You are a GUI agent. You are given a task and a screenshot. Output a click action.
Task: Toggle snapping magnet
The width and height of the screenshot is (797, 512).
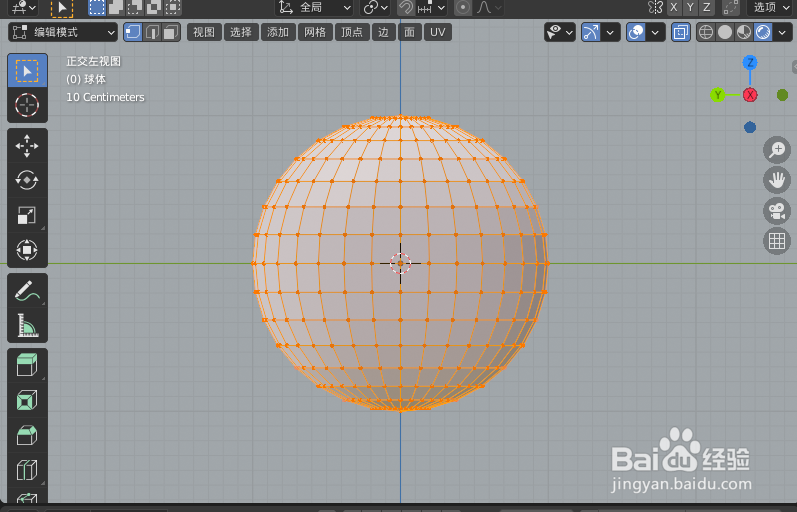click(406, 8)
